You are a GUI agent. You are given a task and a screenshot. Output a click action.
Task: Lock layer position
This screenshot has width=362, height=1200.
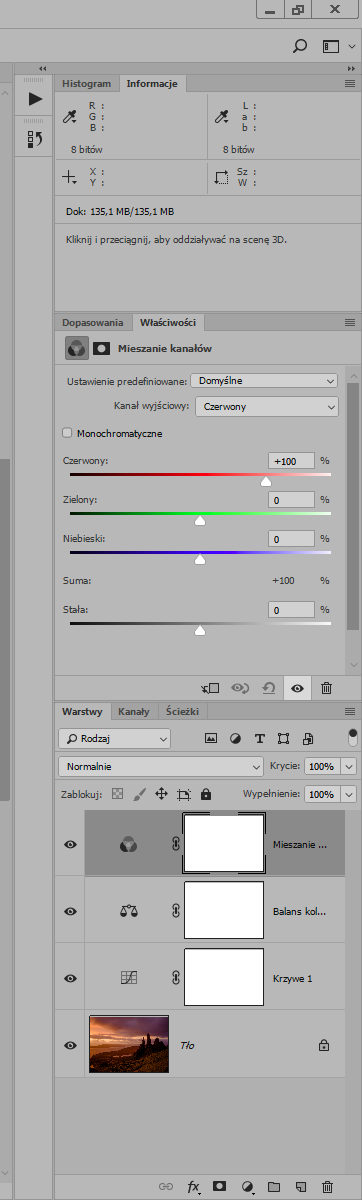160,794
